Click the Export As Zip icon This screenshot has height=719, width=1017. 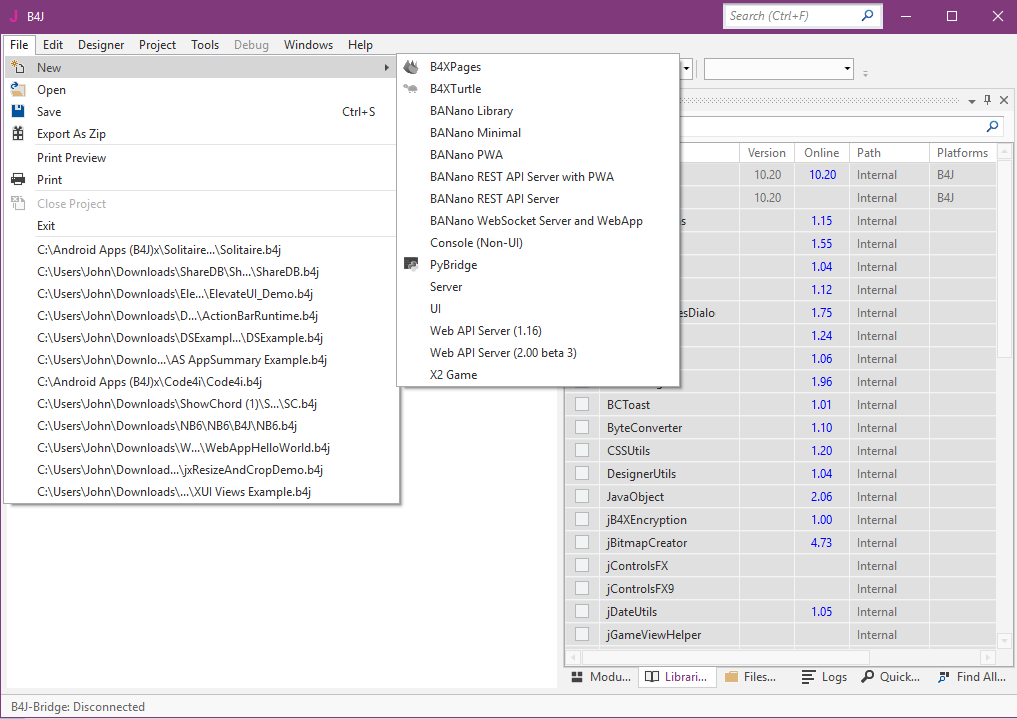point(18,134)
